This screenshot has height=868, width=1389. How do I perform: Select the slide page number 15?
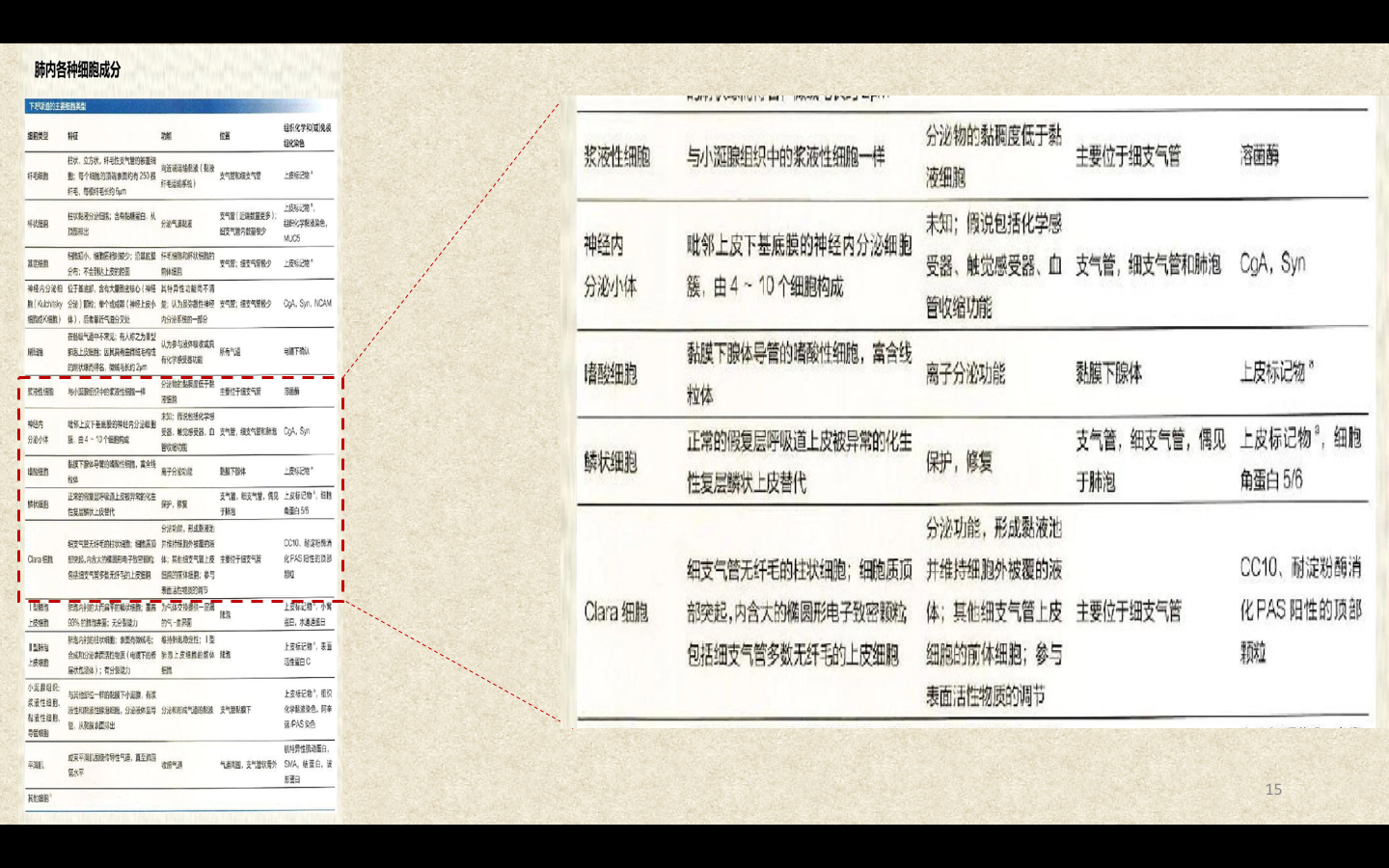1273,790
